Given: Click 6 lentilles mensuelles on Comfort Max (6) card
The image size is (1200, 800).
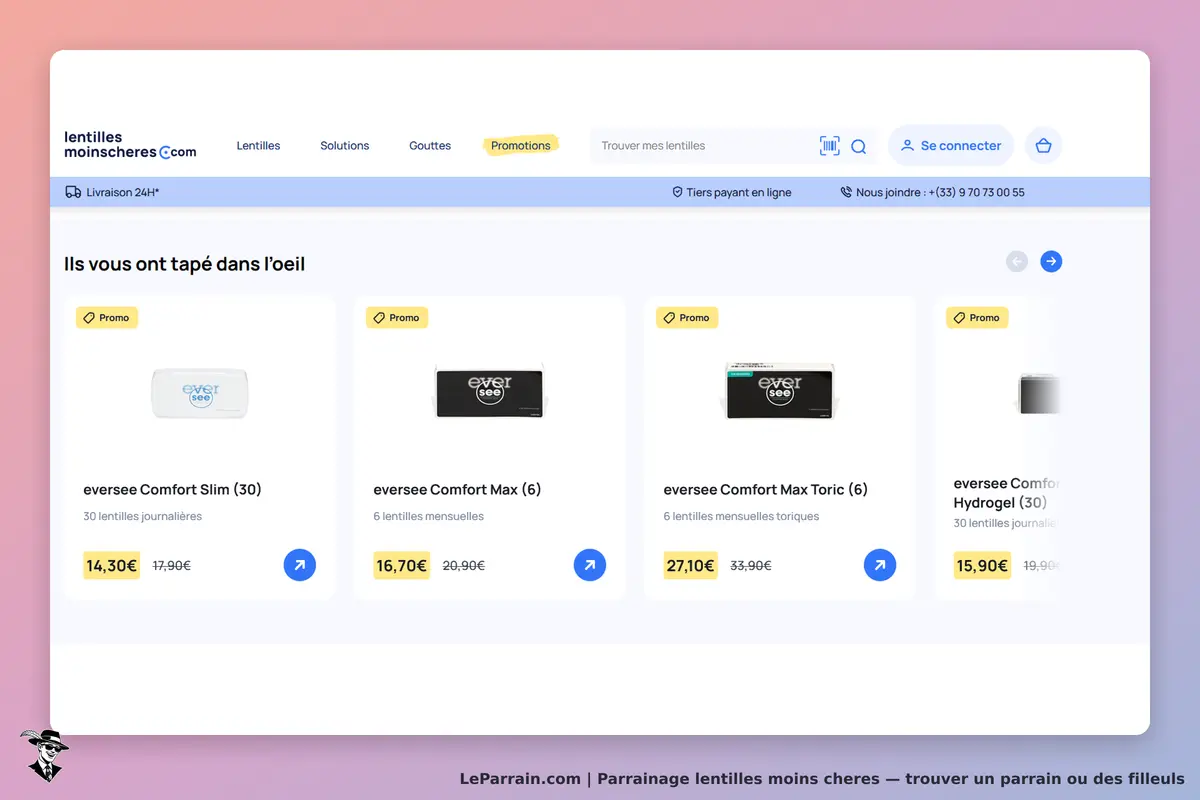Looking at the screenshot, I should (428, 517).
